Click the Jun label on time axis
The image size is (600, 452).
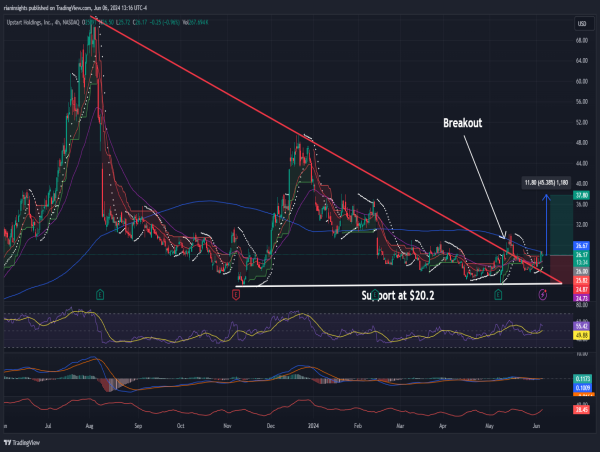pos(536,426)
